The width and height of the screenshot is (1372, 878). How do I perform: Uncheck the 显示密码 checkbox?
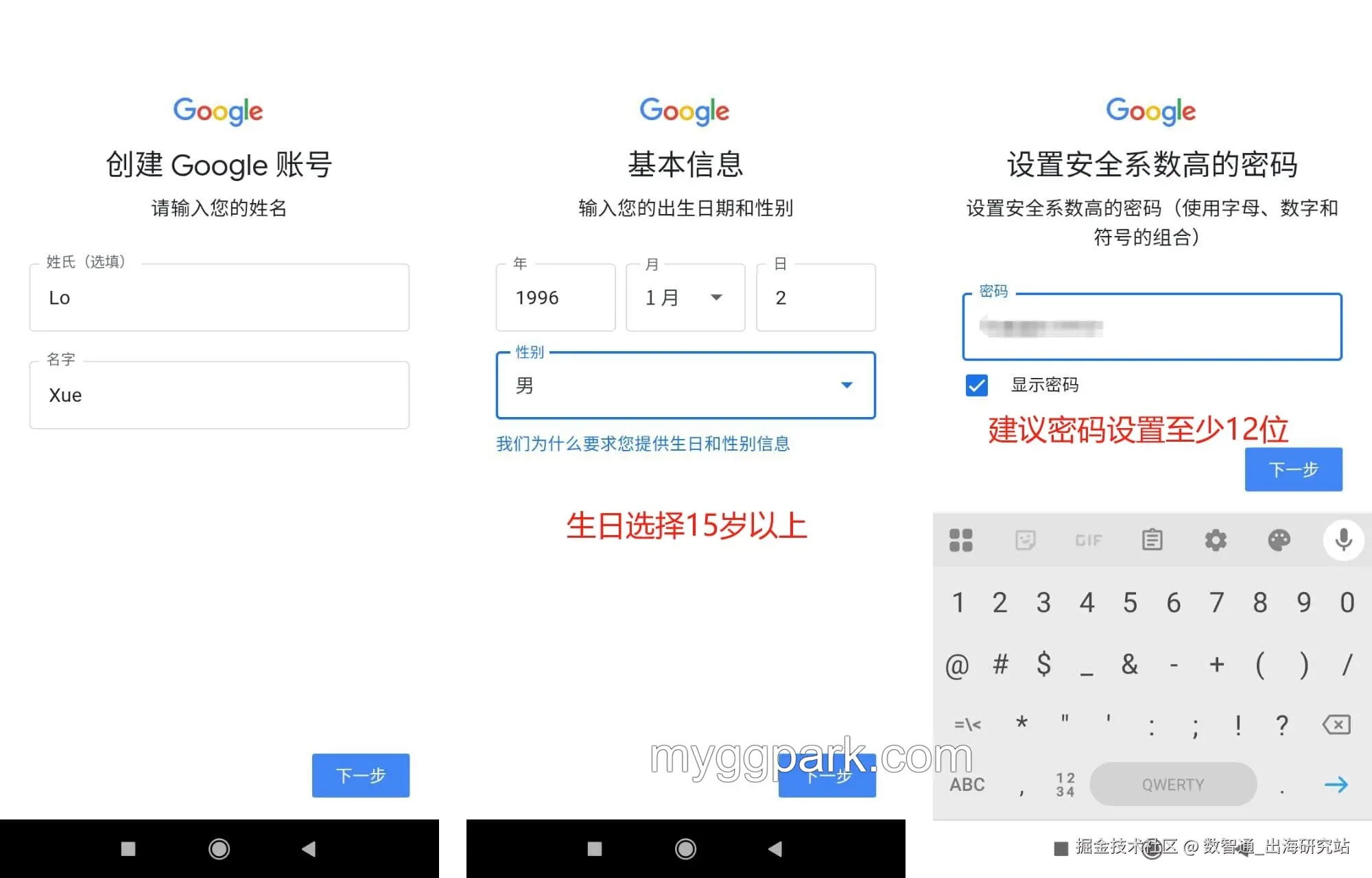tap(976, 385)
